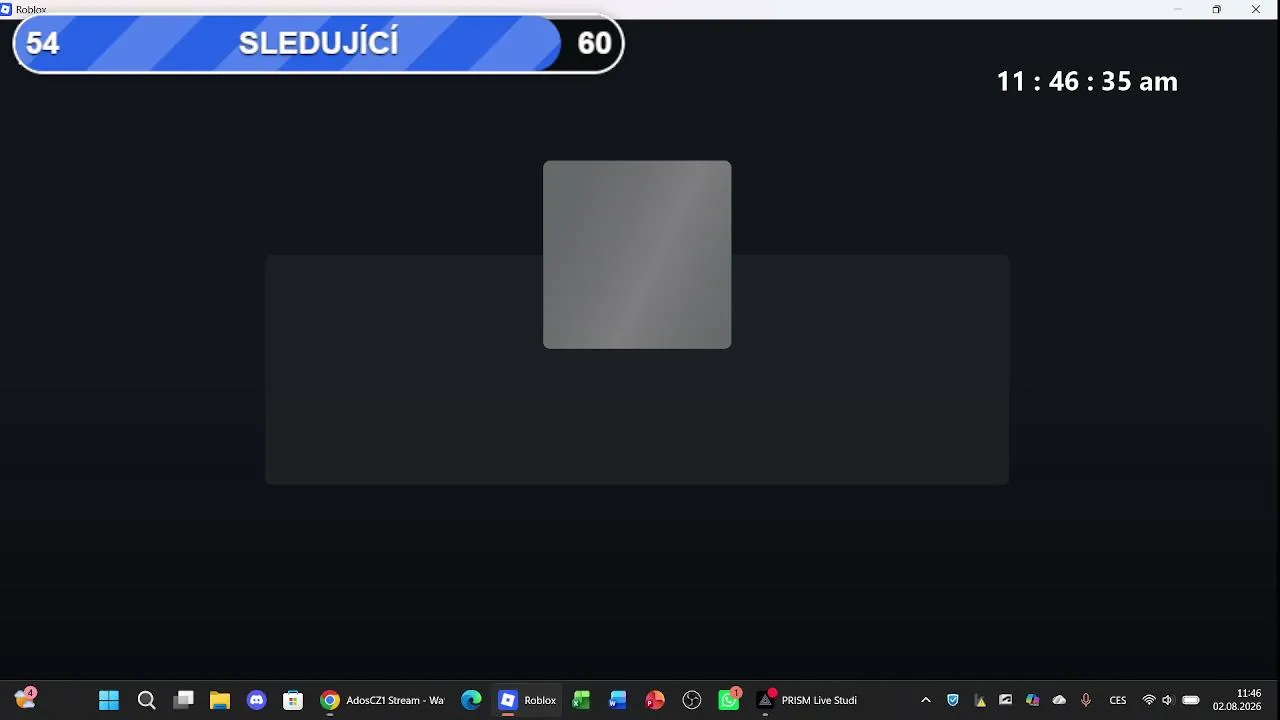Select the Roblox taskbar button
This screenshot has height=720, width=1280.
click(x=528, y=700)
